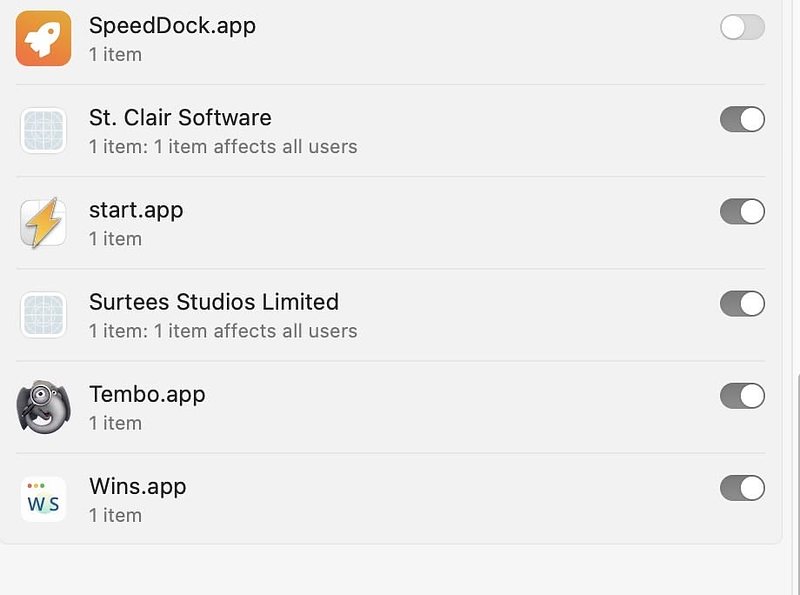This screenshot has width=800, height=595.
Task: Select the start.app entry name
Action: [x=136, y=211]
